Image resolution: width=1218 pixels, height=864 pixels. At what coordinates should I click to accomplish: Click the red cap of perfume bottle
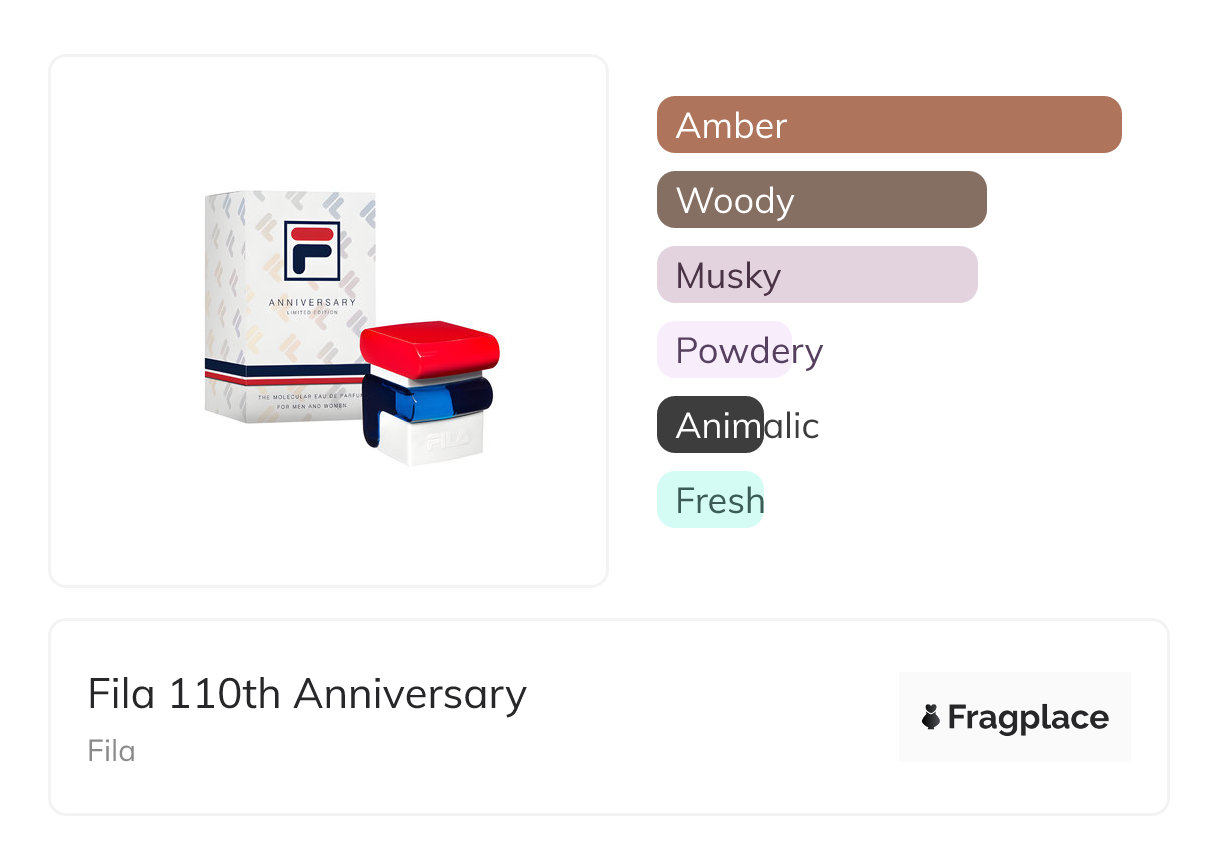429,345
